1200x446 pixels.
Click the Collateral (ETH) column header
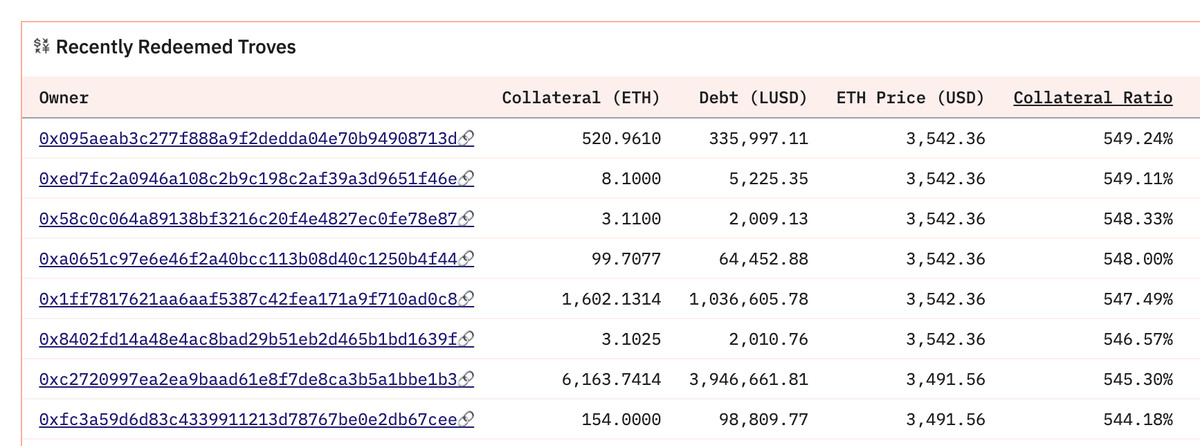tap(581, 97)
